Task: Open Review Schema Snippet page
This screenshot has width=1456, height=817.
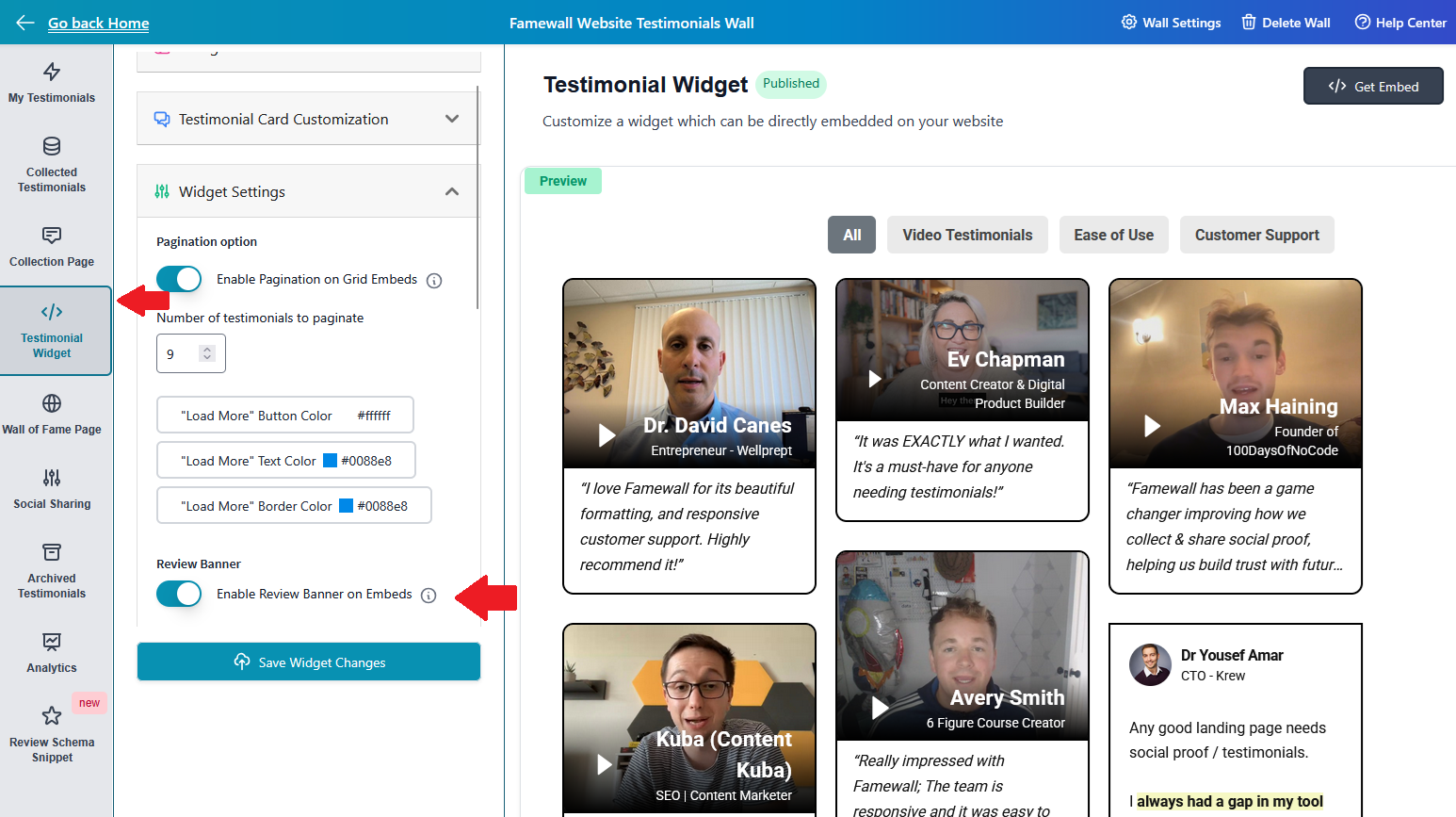Action: (x=52, y=735)
